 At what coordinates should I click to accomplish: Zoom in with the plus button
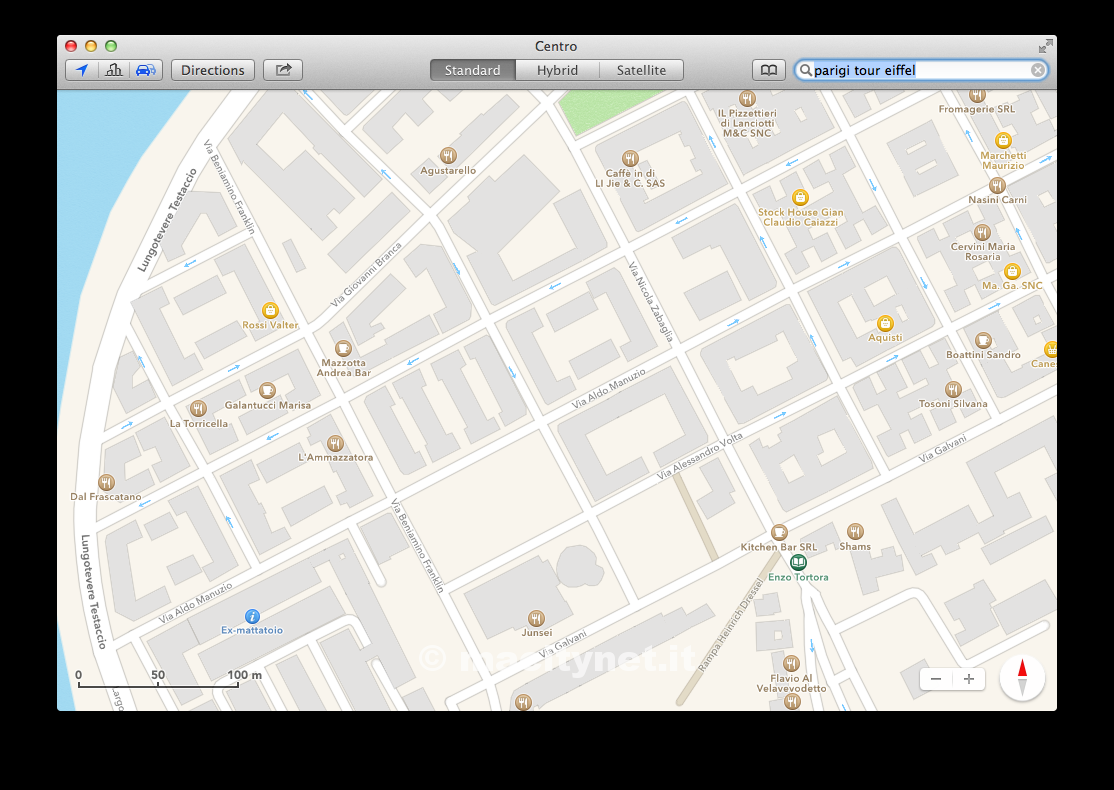coord(969,679)
